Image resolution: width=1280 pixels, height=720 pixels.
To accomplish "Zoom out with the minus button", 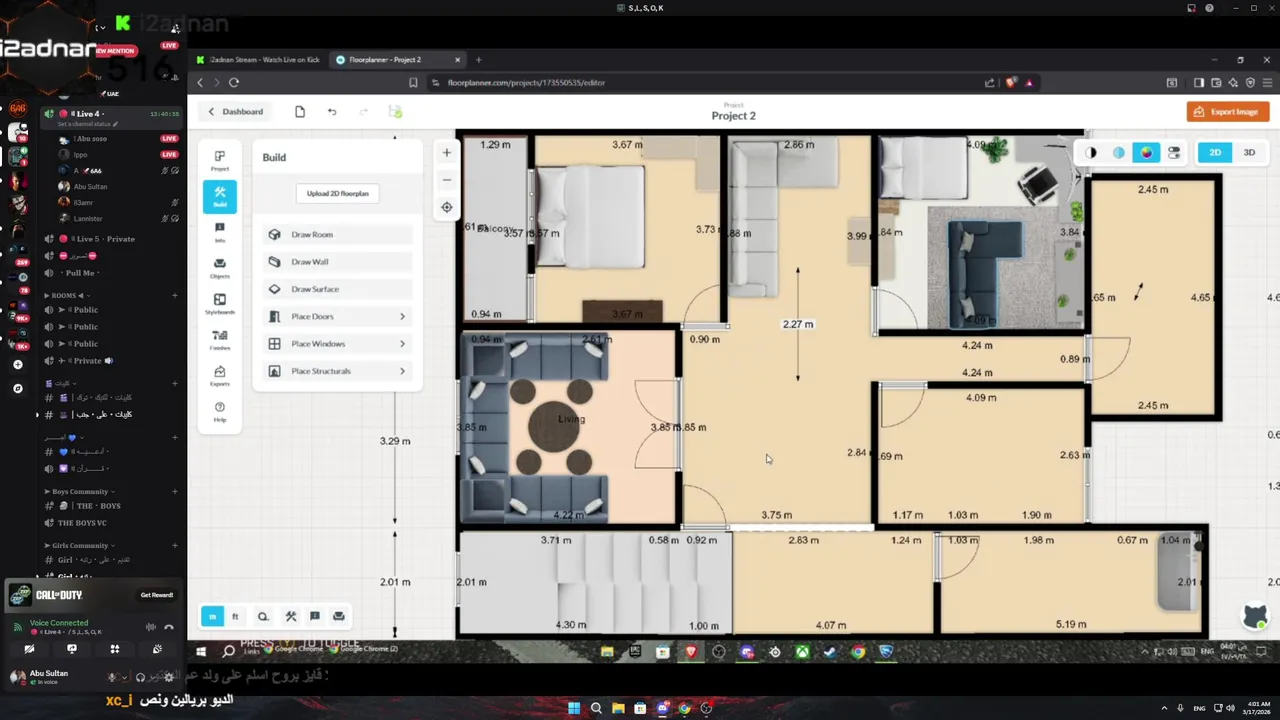I will (447, 180).
